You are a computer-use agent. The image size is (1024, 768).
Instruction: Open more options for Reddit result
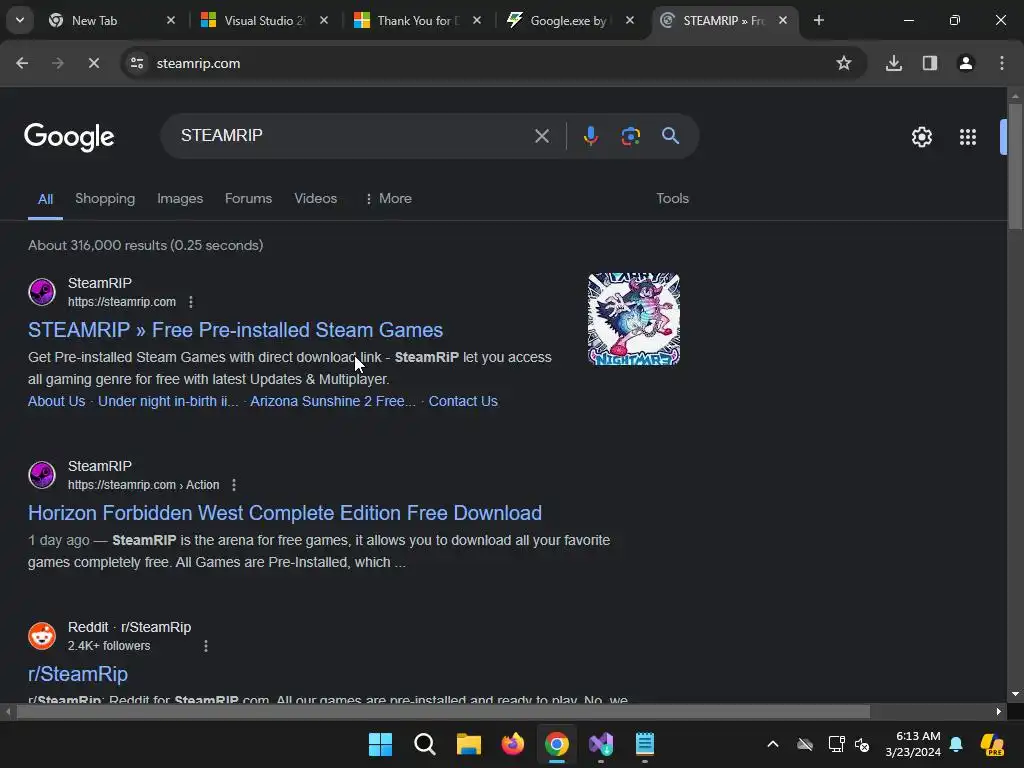[206, 646]
